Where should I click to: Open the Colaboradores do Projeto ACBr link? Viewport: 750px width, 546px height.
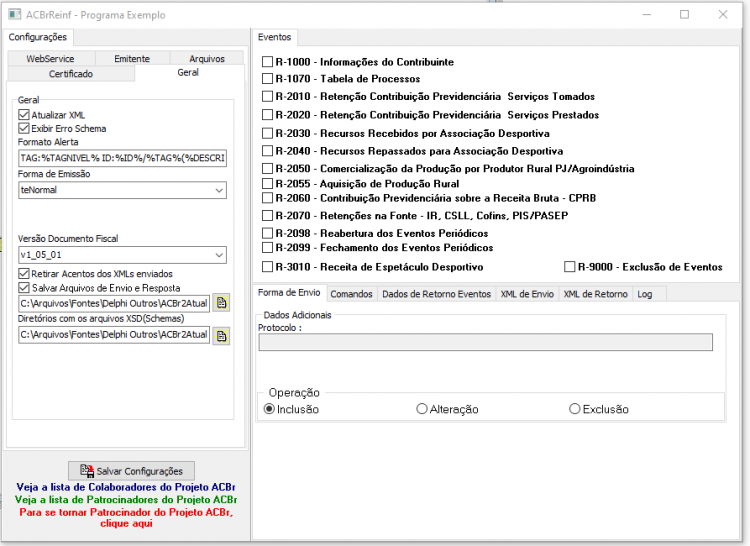126,487
